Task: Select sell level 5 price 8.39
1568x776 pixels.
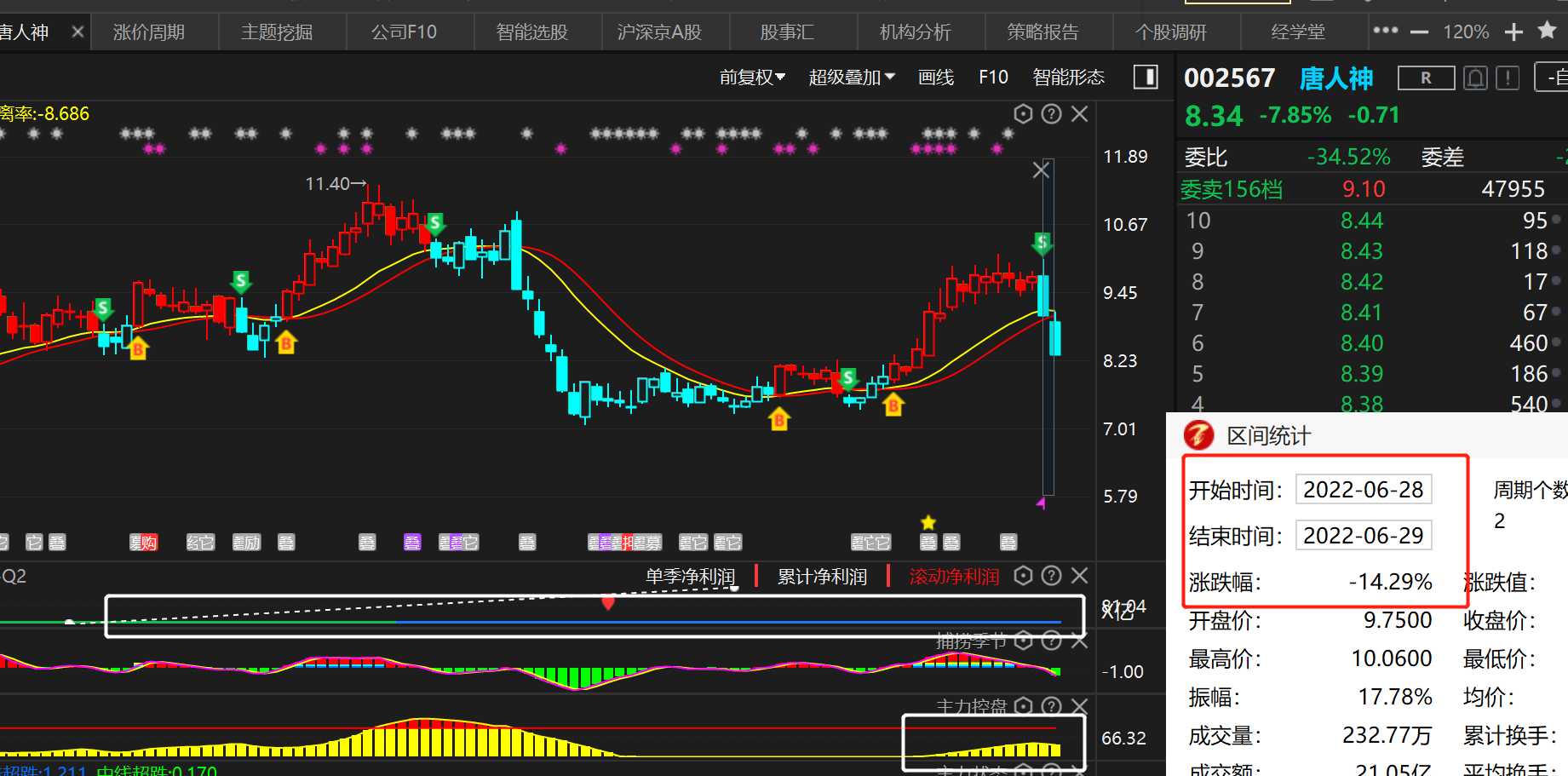Action: (1361, 374)
